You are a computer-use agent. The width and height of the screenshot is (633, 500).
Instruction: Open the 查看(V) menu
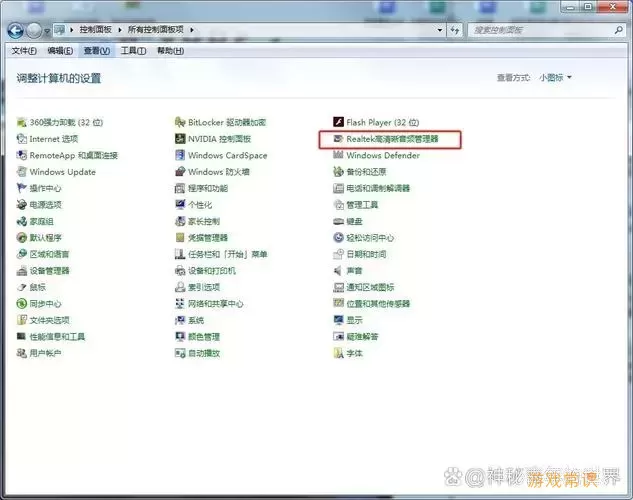(x=97, y=51)
